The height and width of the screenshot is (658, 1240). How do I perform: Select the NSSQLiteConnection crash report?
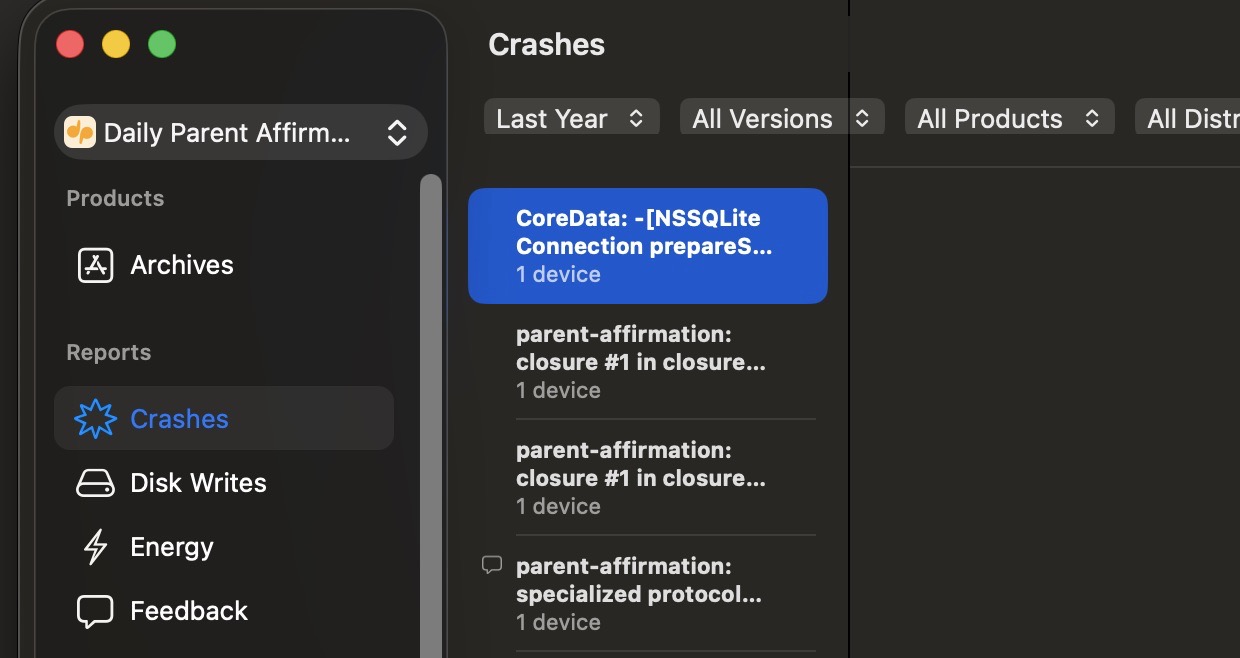coord(647,245)
